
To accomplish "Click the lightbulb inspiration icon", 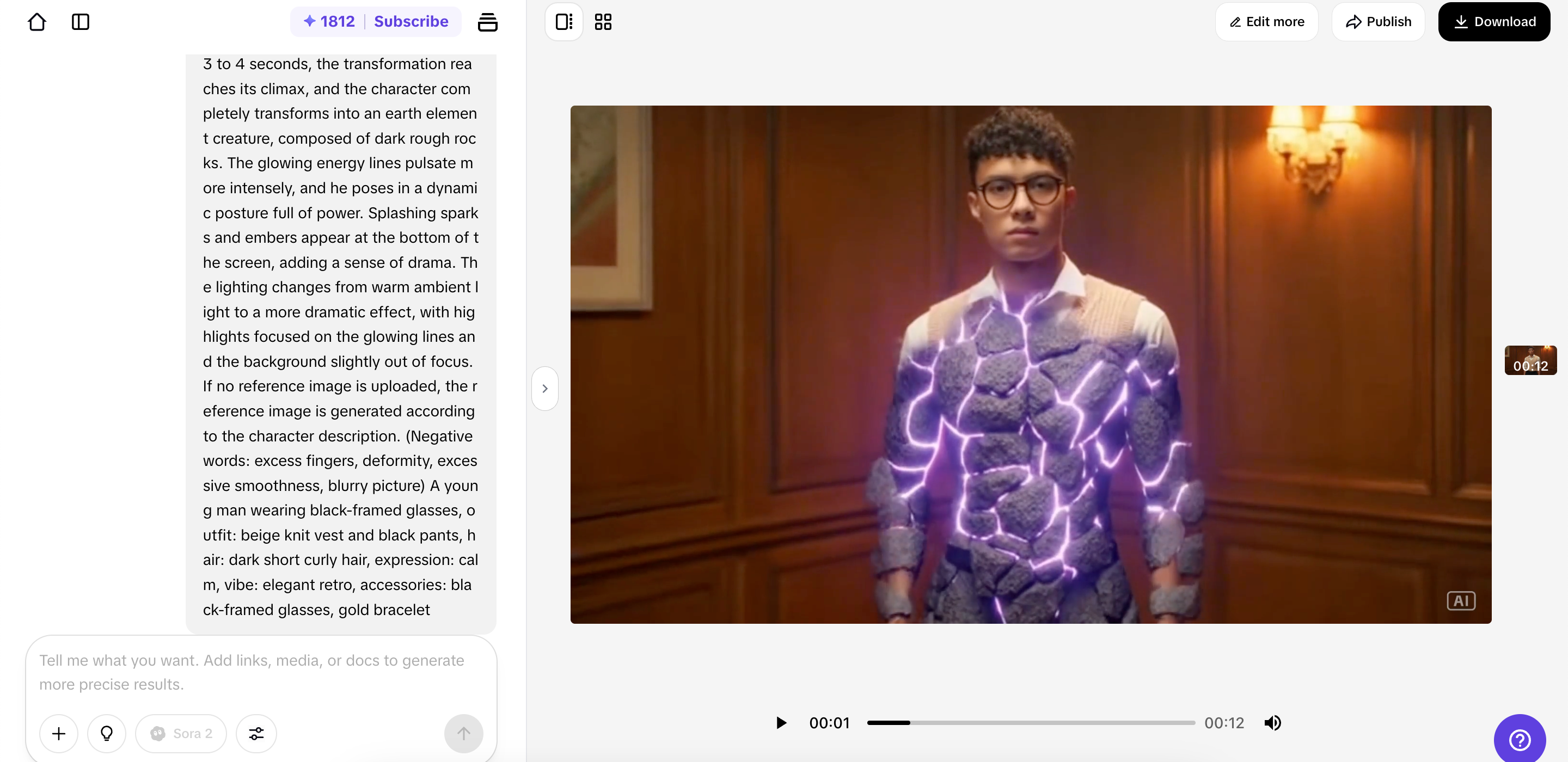I will click(107, 733).
